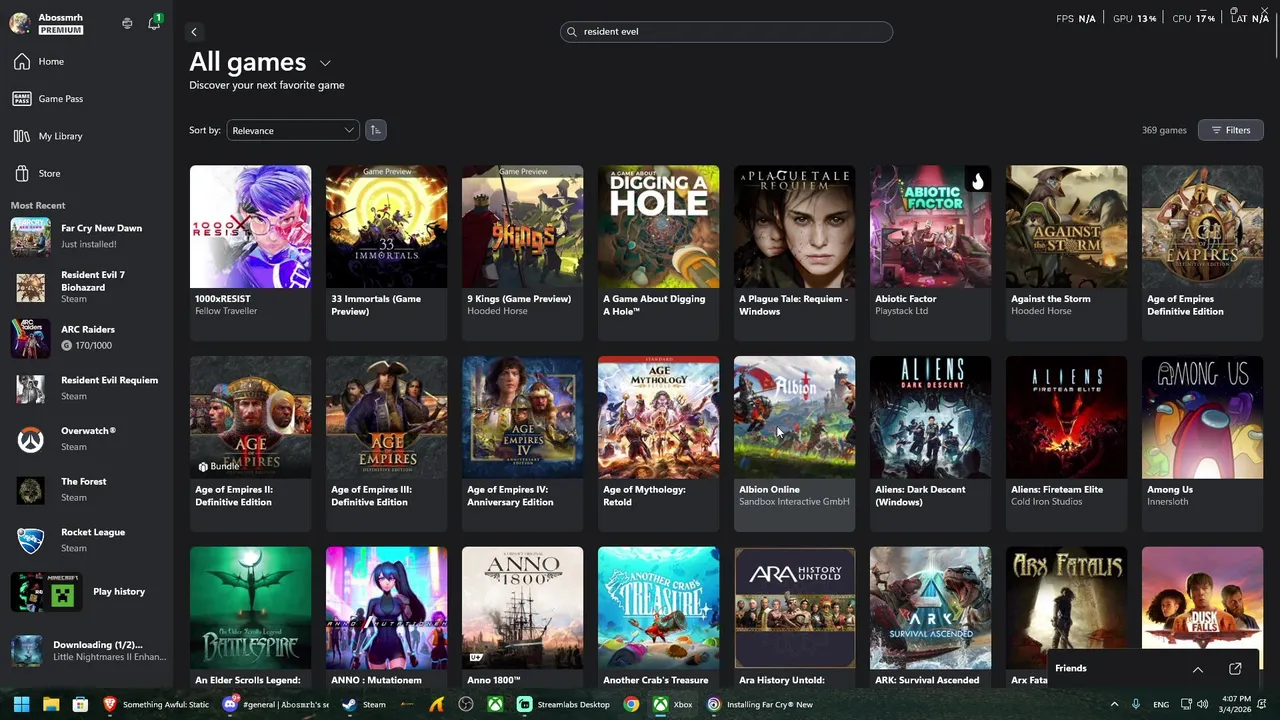Open Another Crab's Treasure tile
Image resolution: width=1280 pixels, height=720 pixels.
658,617
